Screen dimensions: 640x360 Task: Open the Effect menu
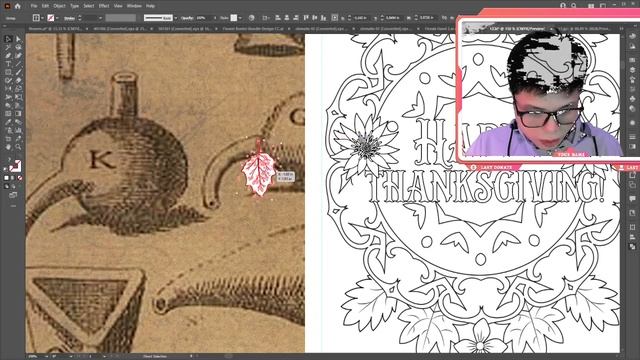coord(104,6)
